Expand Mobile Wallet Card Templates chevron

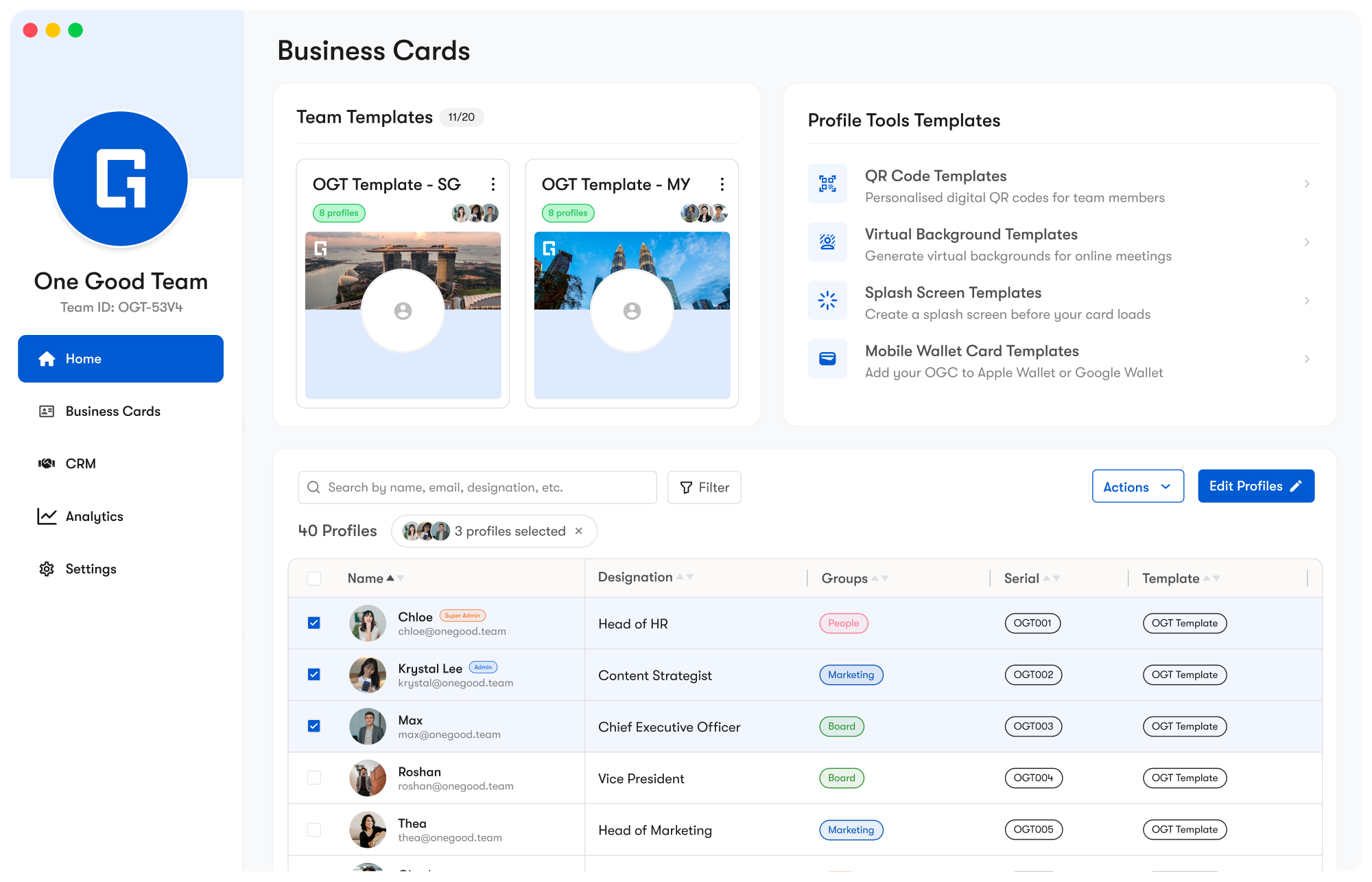pyautogui.click(x=1307, y=359)
